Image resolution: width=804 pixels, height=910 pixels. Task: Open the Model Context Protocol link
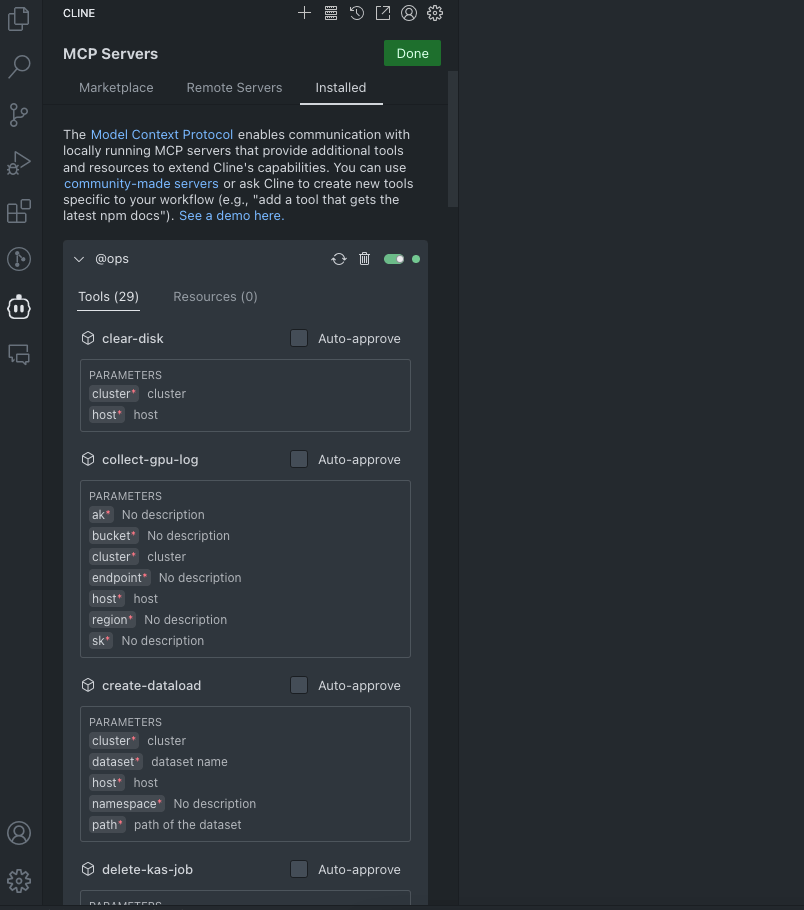coord(162,135)
